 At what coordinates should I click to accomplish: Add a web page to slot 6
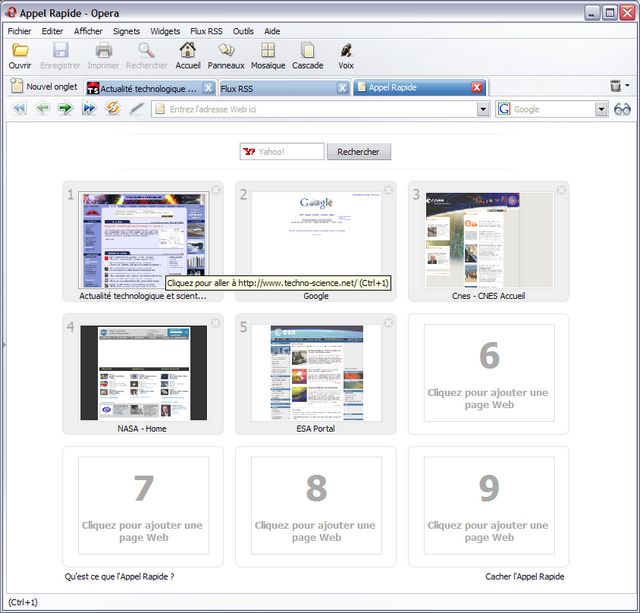coord(489,373)
